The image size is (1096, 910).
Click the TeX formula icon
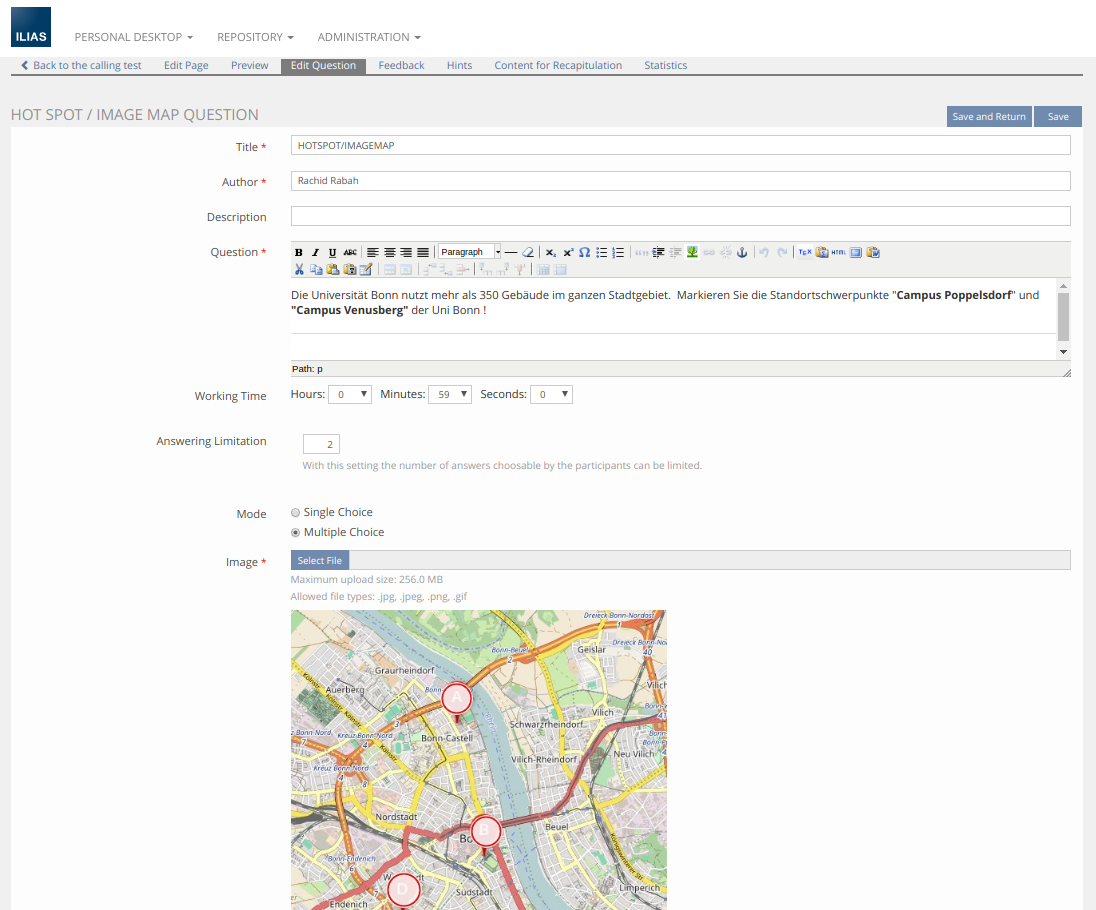click(804, 253)
